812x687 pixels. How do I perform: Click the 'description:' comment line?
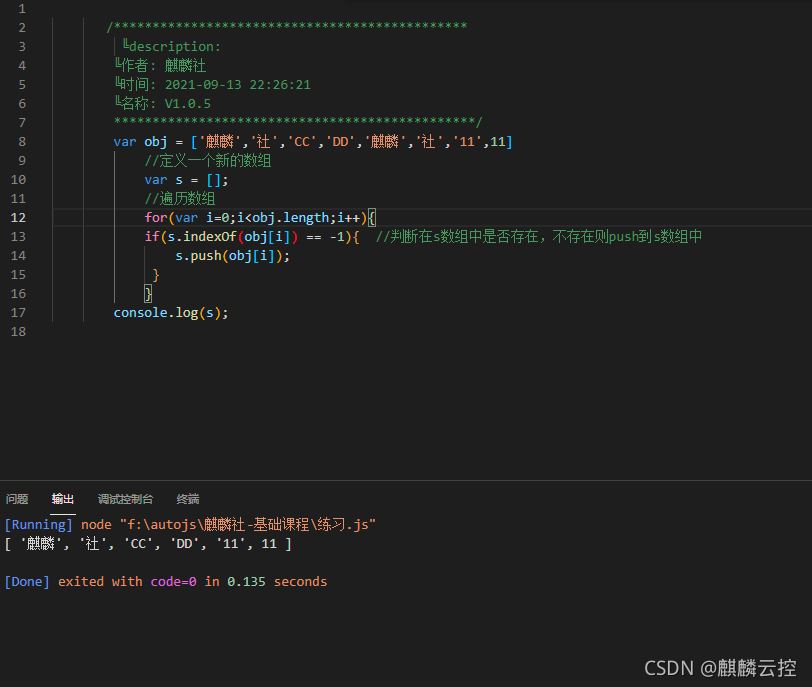click(x=171, y=47)
